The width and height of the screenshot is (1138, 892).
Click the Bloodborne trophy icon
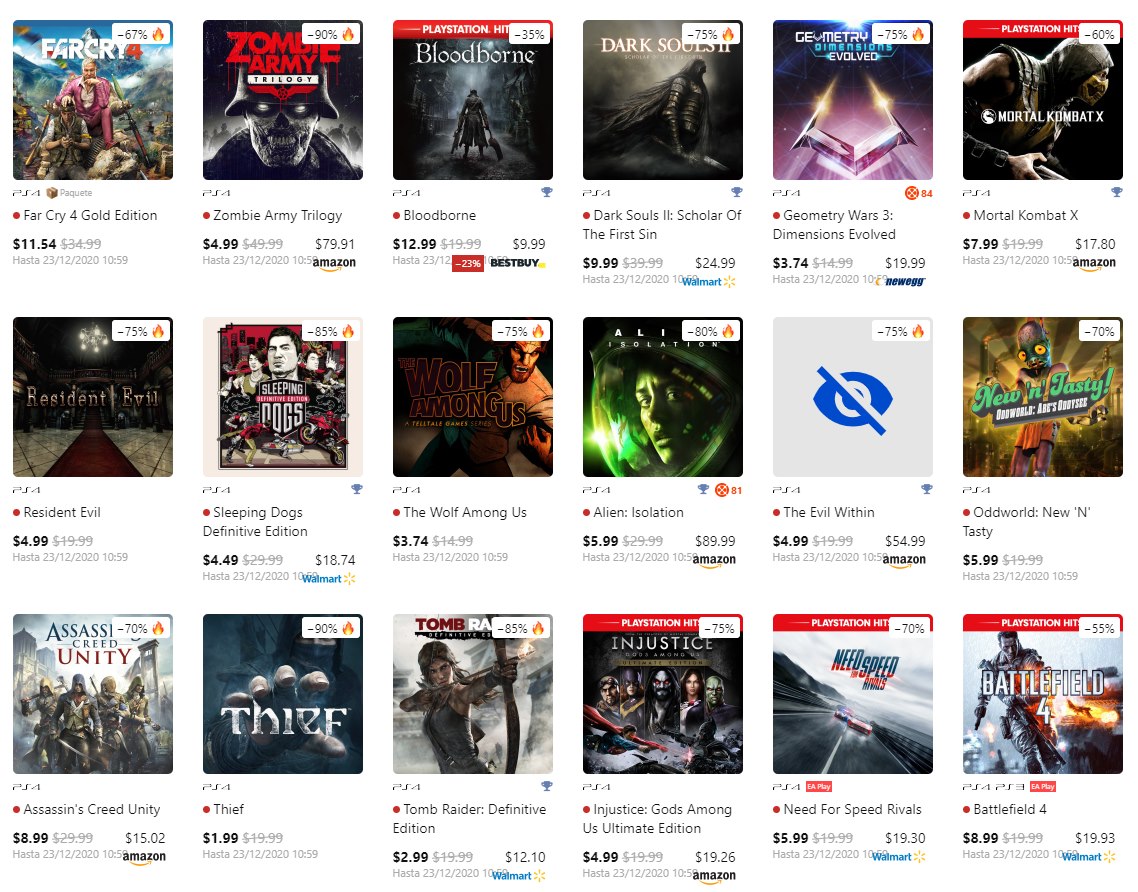[x=547, y=192]
